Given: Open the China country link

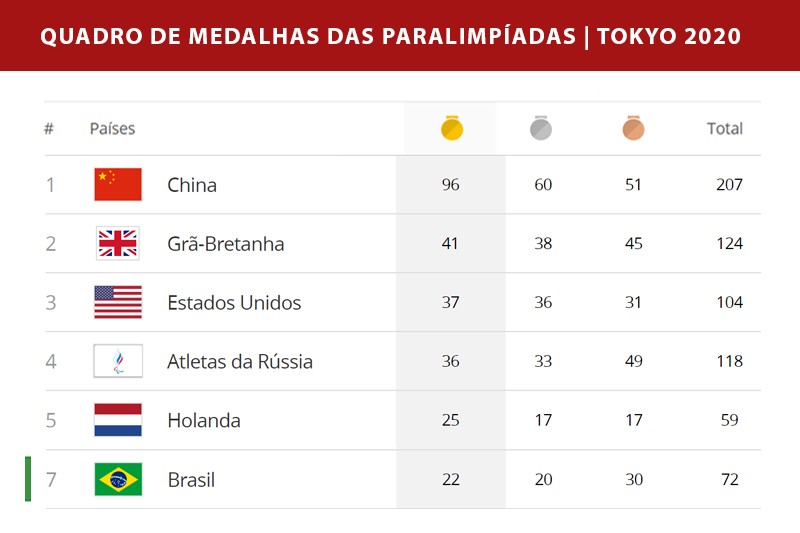Looking at the screenshot, I should click(x=192, y=185).
